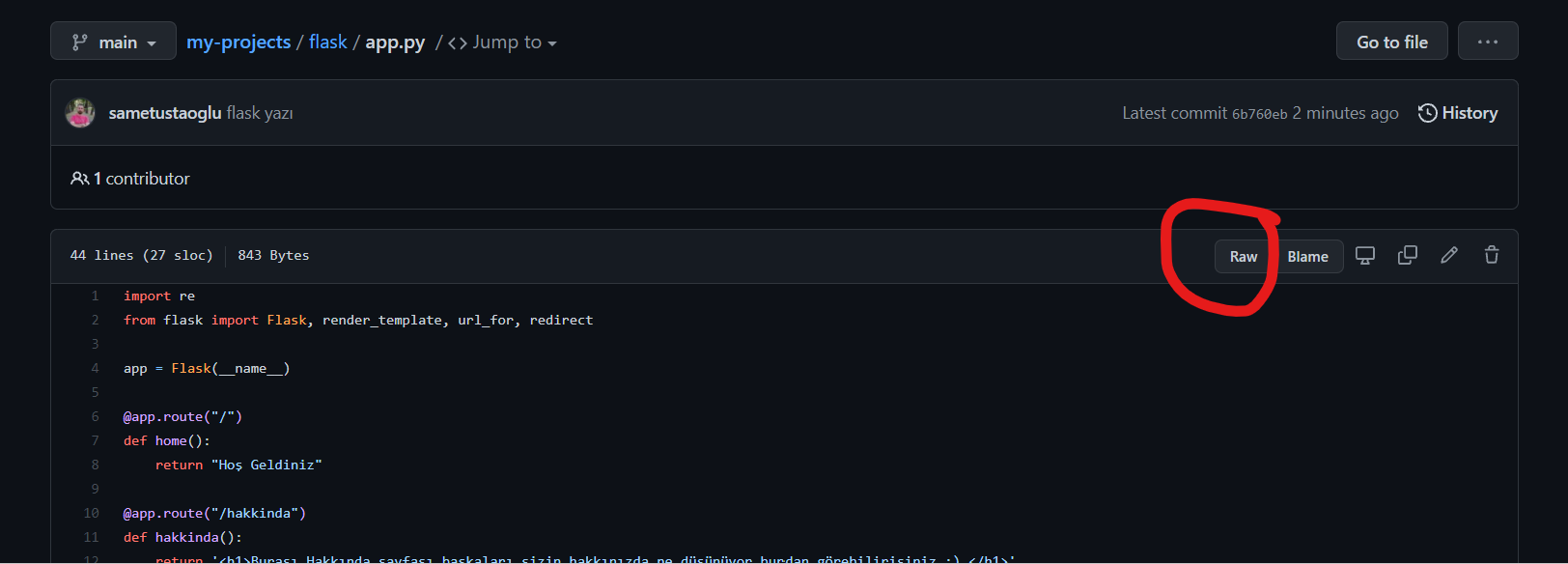View the file History
Image resolution: width=1568 pixels, height=564 pixels.
tap(1458, 113)
